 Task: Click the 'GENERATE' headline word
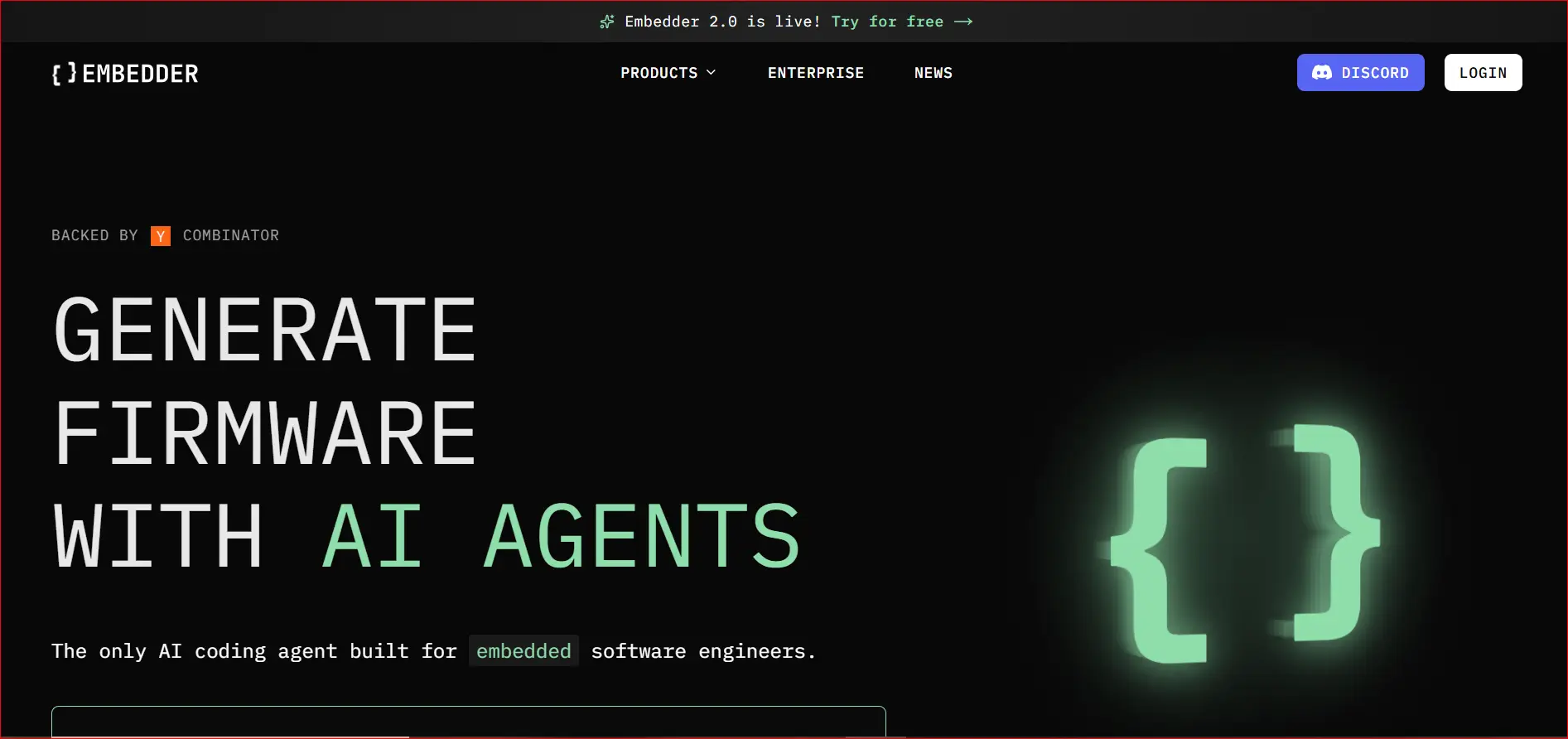[265, 330]
